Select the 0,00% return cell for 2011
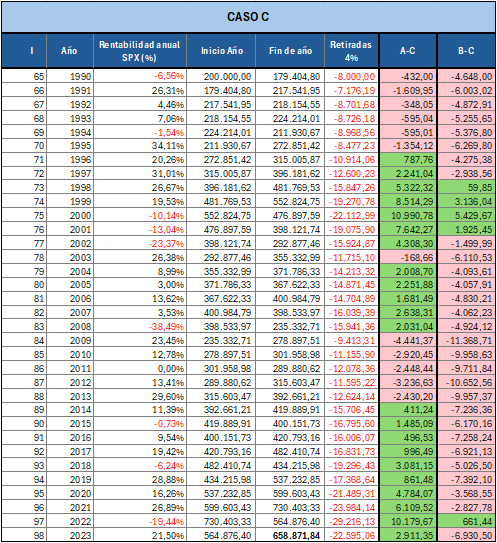The width and height of the screenshot is (497, 543). (140, 368)
